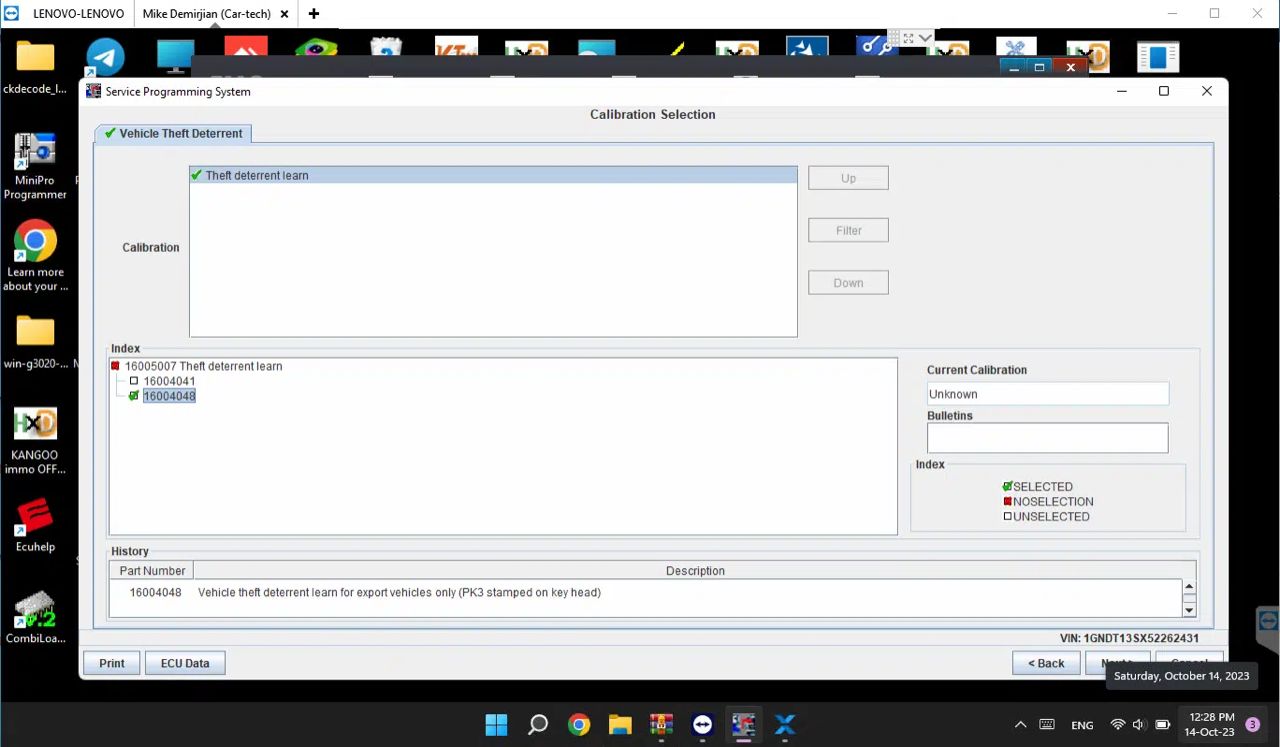Viewport: 1280px width, 747px height.
Task: Open Google Chrome from the taskbar
Action: 578,724
